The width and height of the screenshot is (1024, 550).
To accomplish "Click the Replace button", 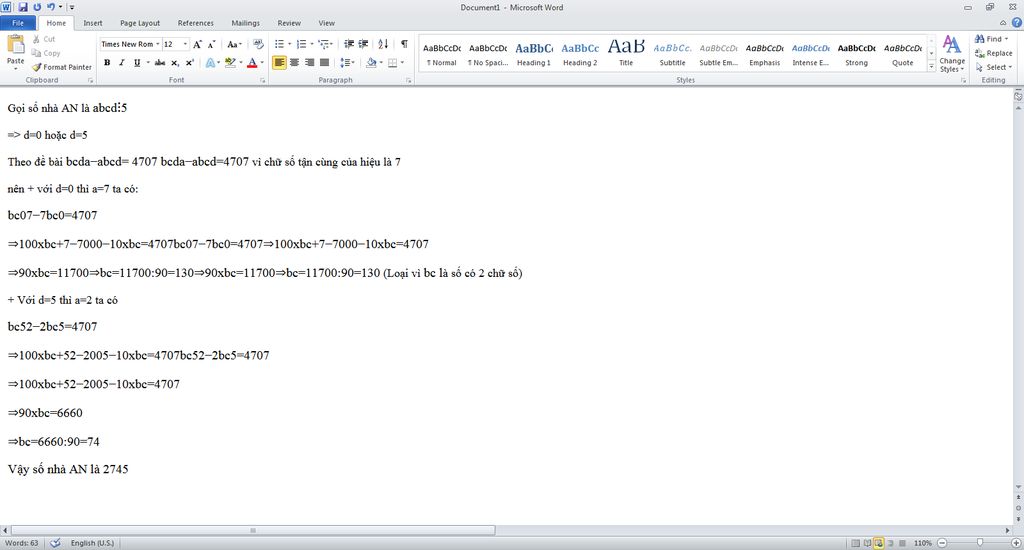I will click(x=993, y=54).
